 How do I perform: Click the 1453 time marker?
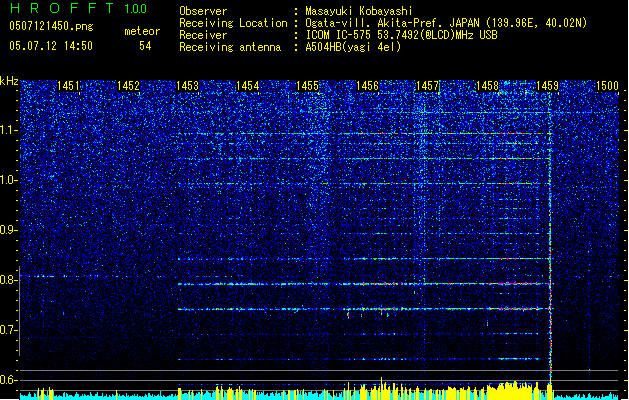(188, 85)
